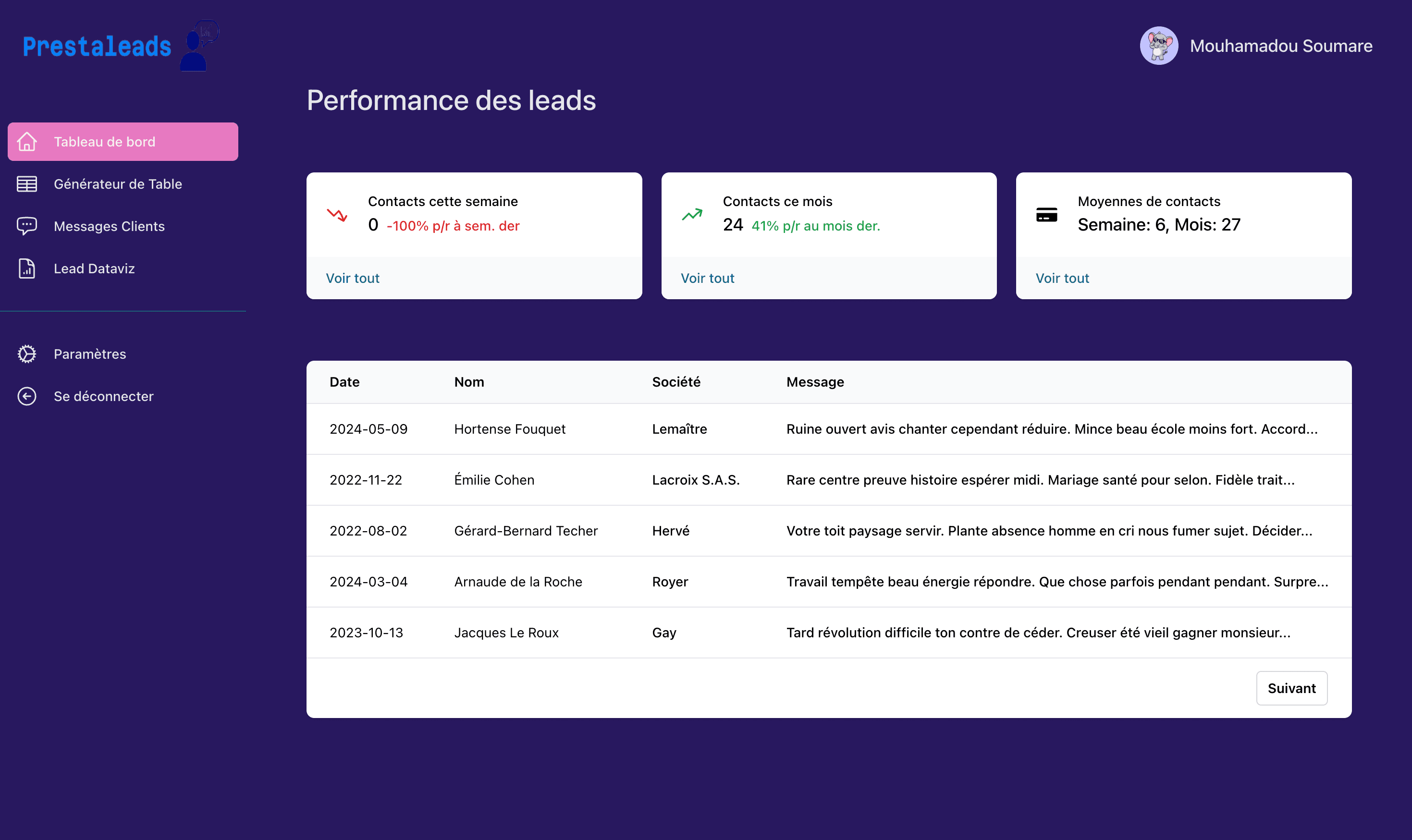Click the document chart icon for Lead Dataviz
The image size is (1412, 840).
coord(26,268)
